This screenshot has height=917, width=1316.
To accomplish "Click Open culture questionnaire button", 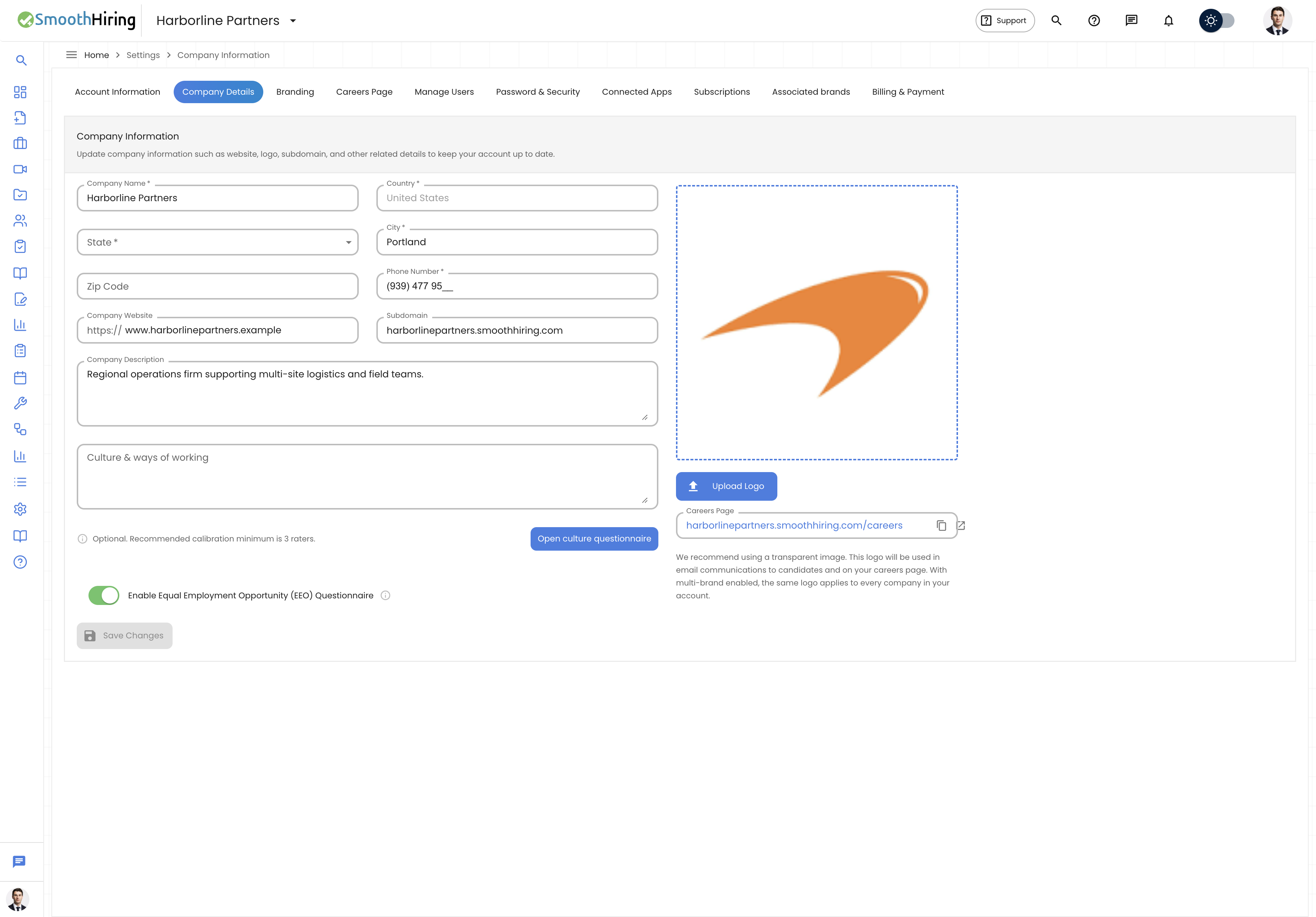I will [x=594, y=539].
